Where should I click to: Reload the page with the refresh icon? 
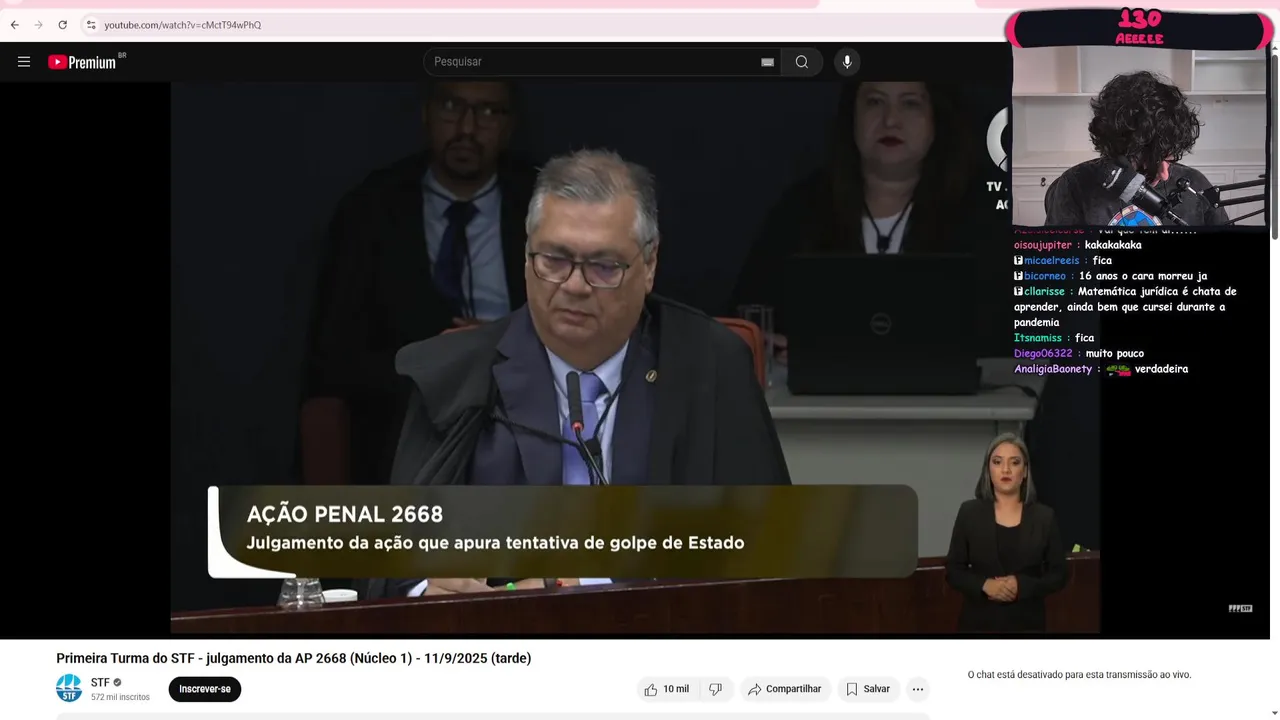tap(62, 25)
